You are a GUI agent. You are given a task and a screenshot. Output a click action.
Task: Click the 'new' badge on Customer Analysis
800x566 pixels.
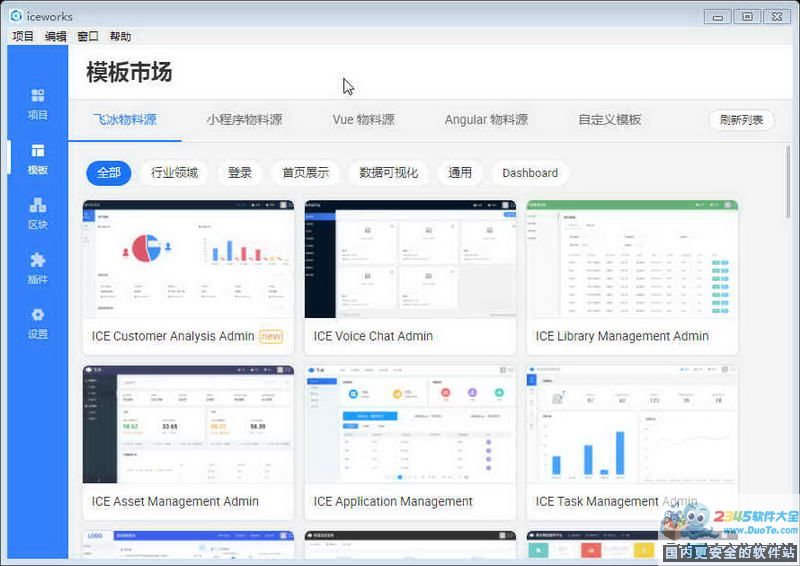click(x=271, y=337)
